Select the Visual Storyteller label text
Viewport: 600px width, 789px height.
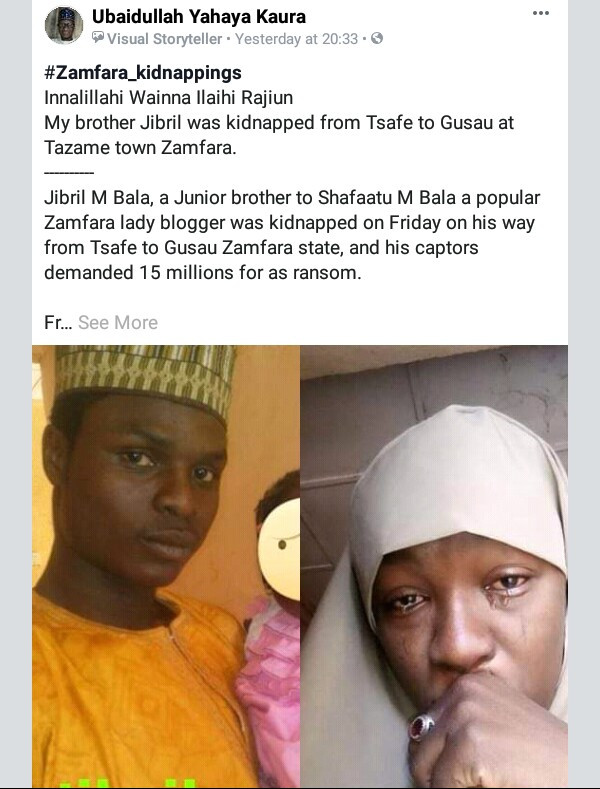[165, 39]
